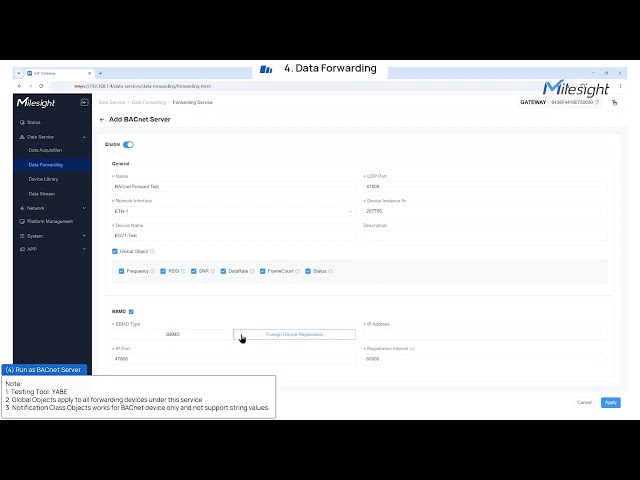The image size is (640, 480).
Task: Reload the page with the browser refresh icon
Action: [41, 86]
